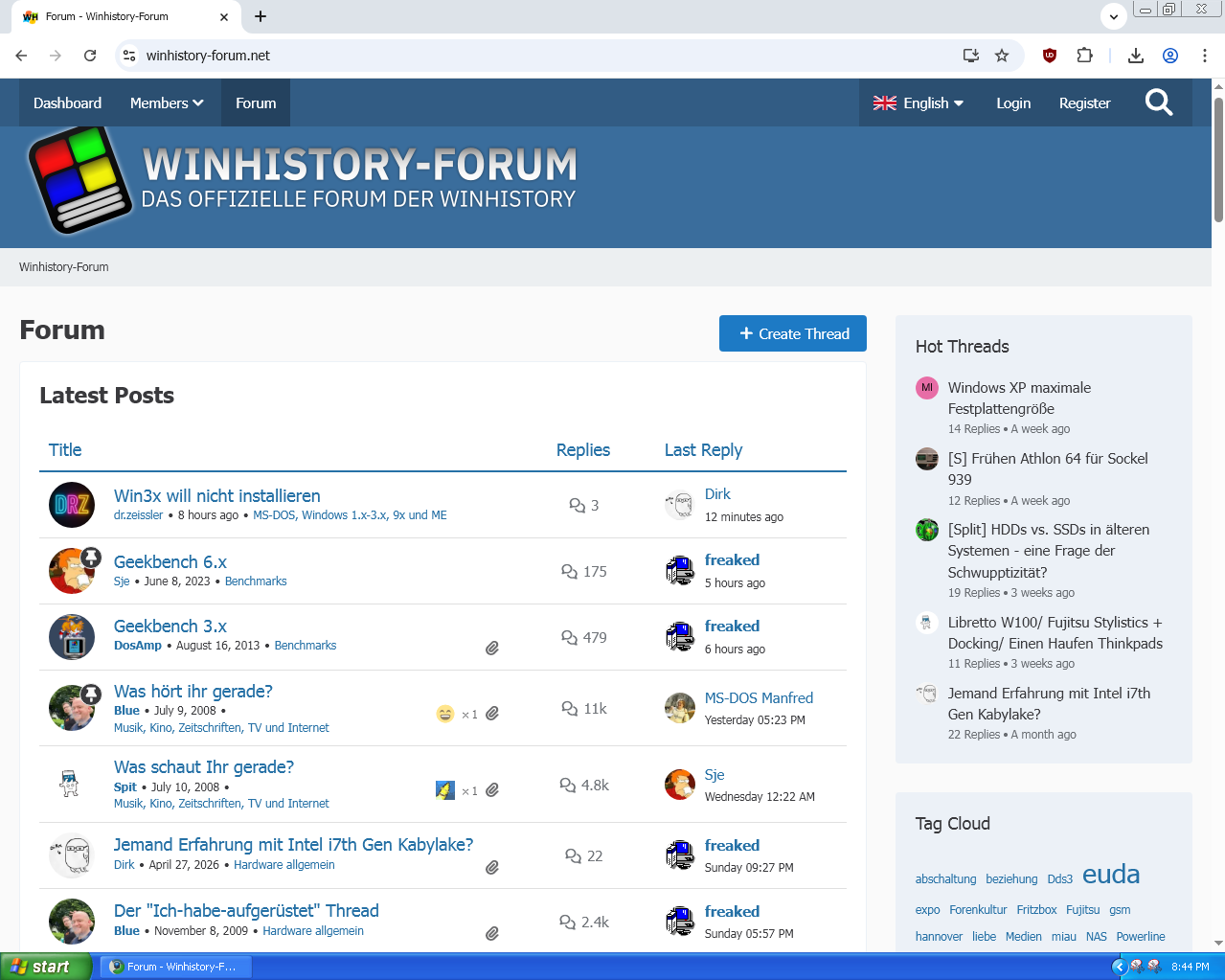Open Windows XP maximale Festplattengröße hot thread
1225x980 pixels.
[x=1019, y=398]
